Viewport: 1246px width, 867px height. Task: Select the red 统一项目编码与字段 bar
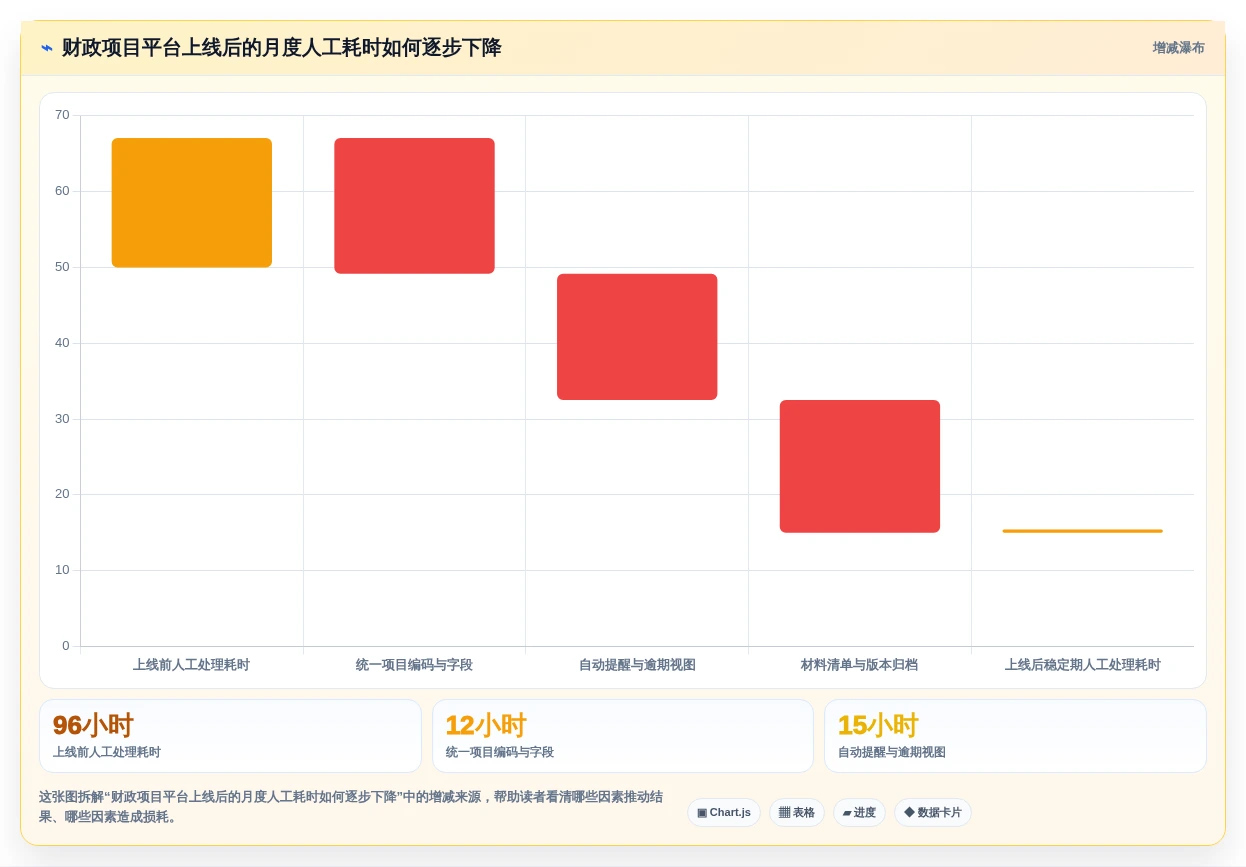[414, 206]
